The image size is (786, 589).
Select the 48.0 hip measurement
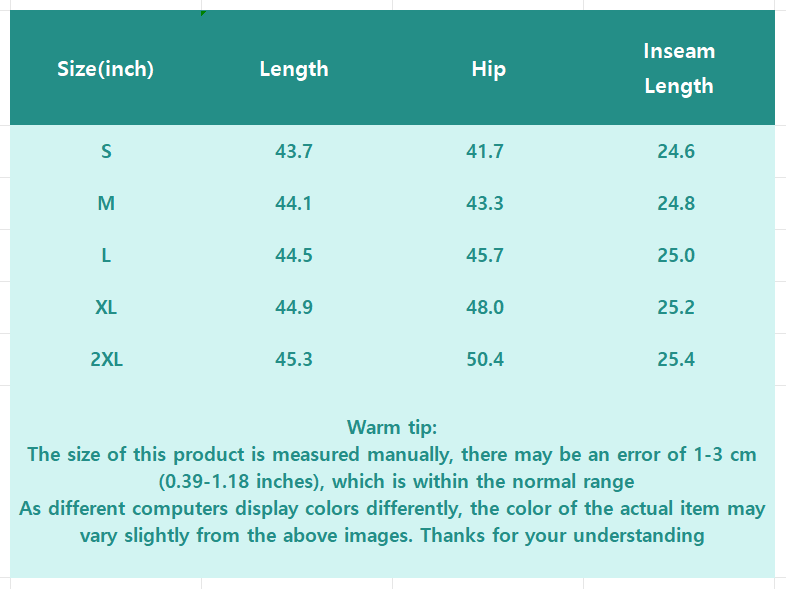[485, 308]
